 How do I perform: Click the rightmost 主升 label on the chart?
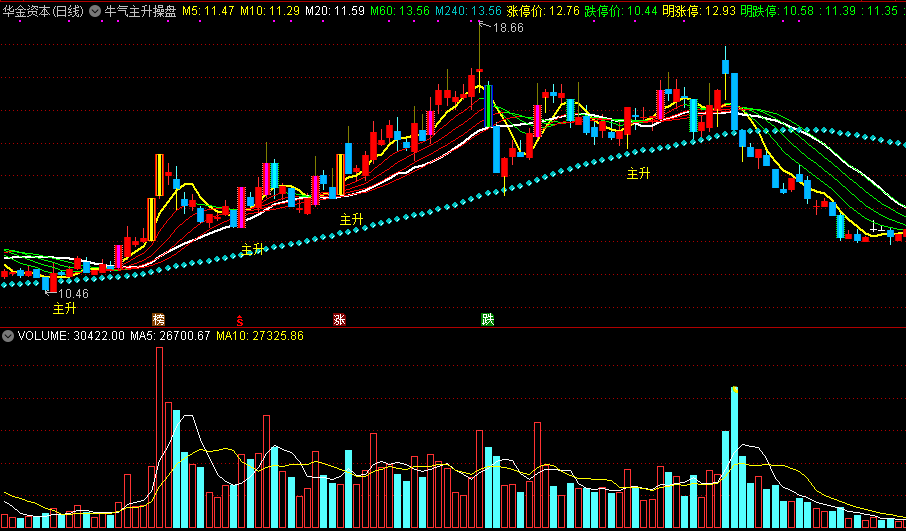coord(638,173)
